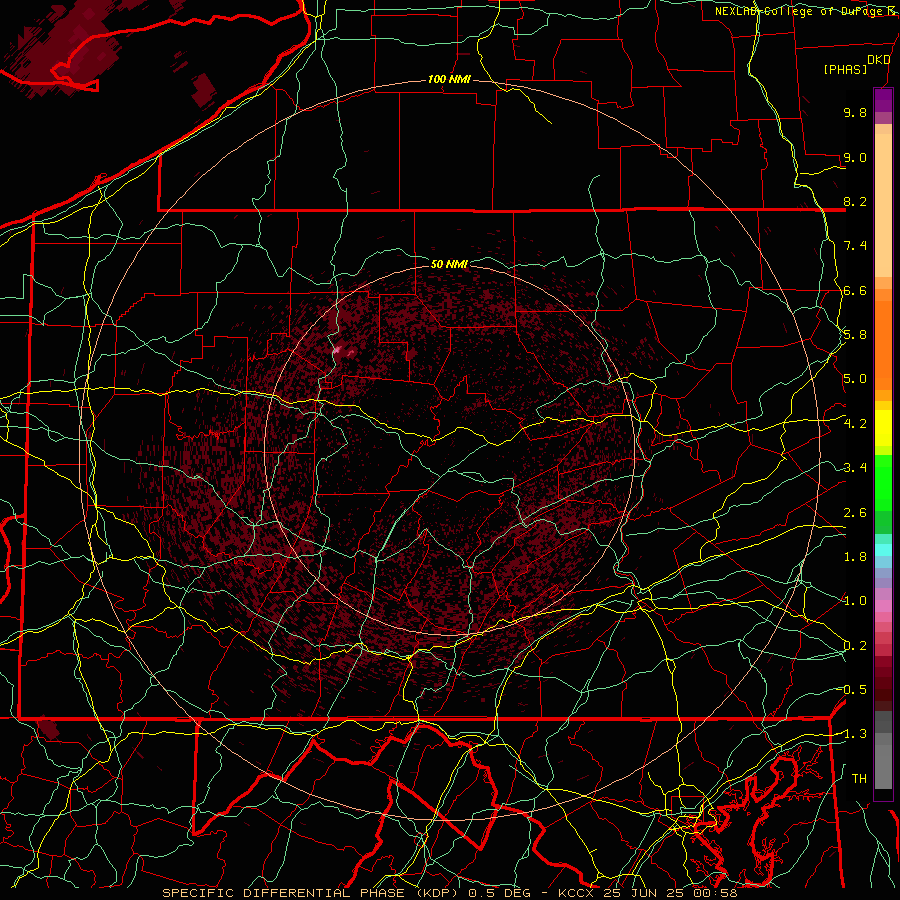Pick the cyan segment of the color bar
900x900 pixels.
coord(883,550)
